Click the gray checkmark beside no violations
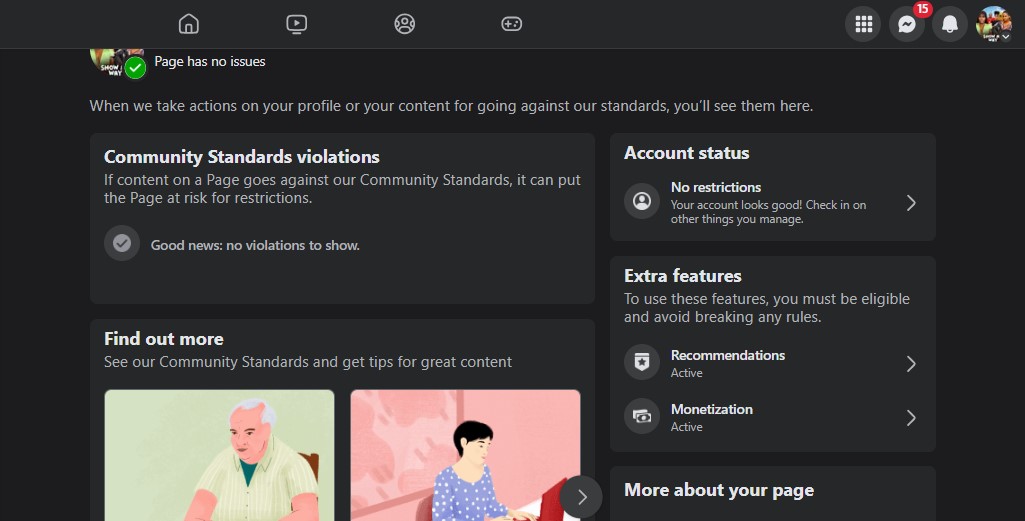1025x521 pixels. click(x=122, y=243)
